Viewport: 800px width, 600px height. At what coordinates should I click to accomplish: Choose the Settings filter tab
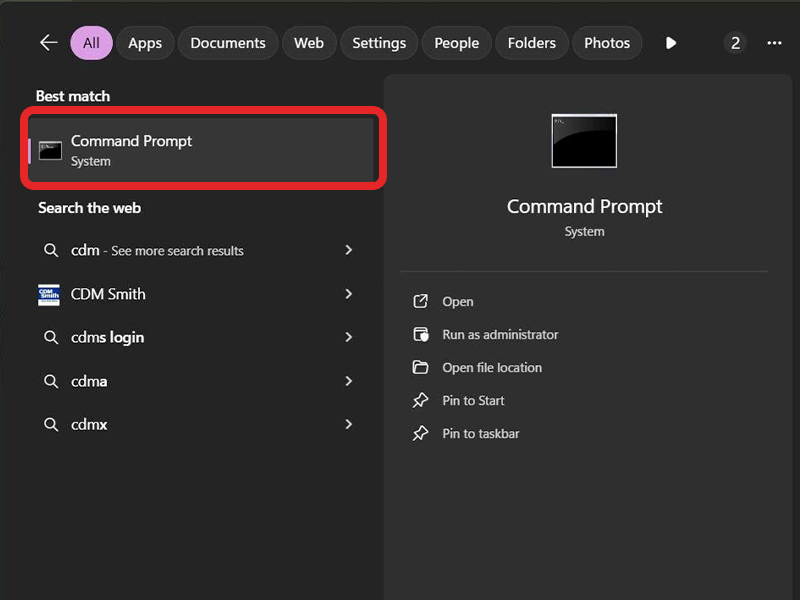[379, 43]
